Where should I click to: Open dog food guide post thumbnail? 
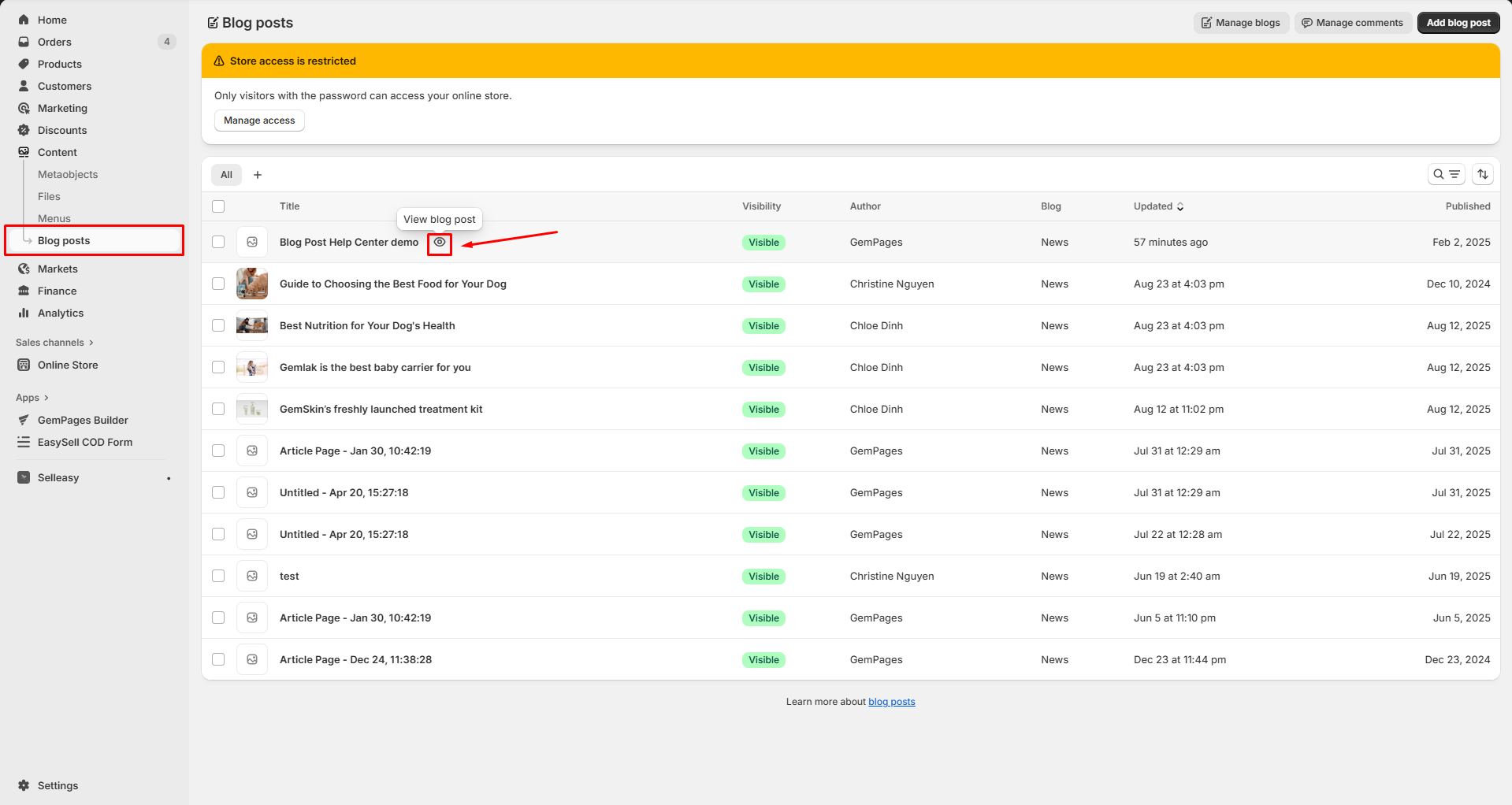pyautogui.click(x=252, y=284)
